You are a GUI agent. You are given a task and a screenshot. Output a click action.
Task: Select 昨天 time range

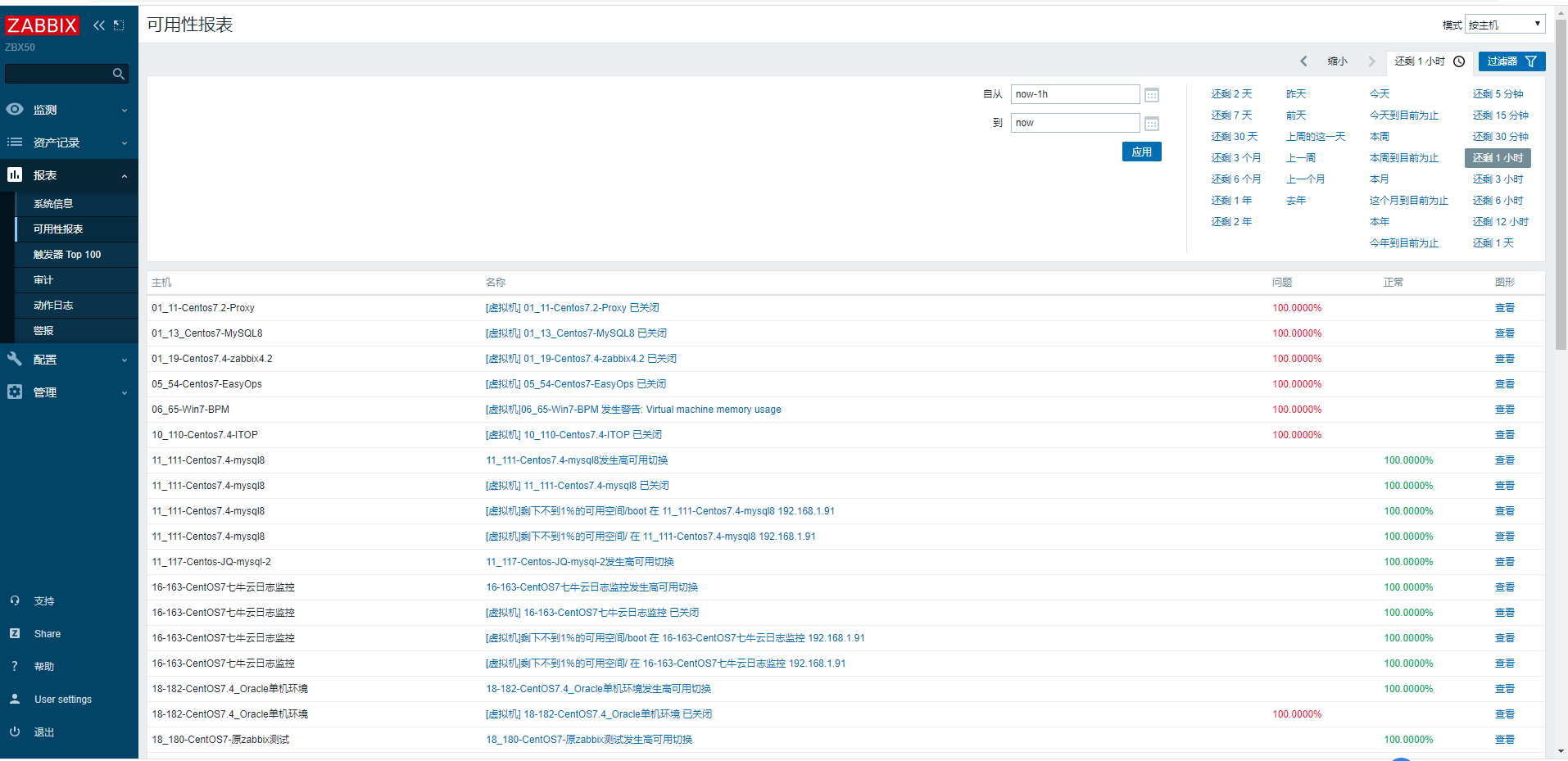(1296, 94)
